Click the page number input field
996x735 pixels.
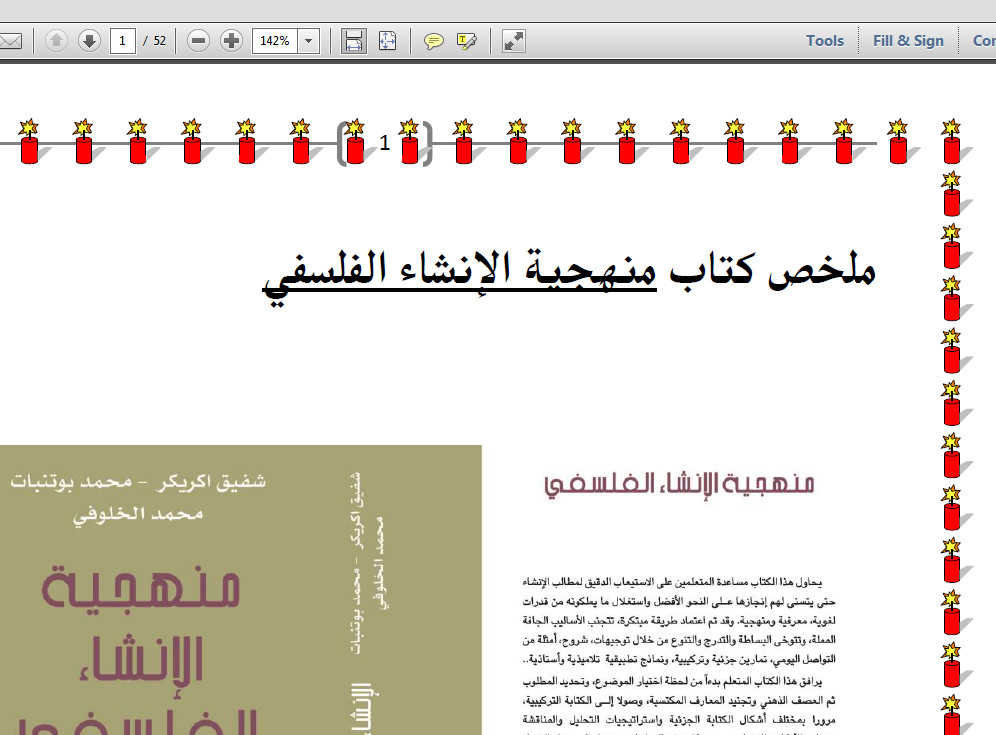[x=123, y=41]
